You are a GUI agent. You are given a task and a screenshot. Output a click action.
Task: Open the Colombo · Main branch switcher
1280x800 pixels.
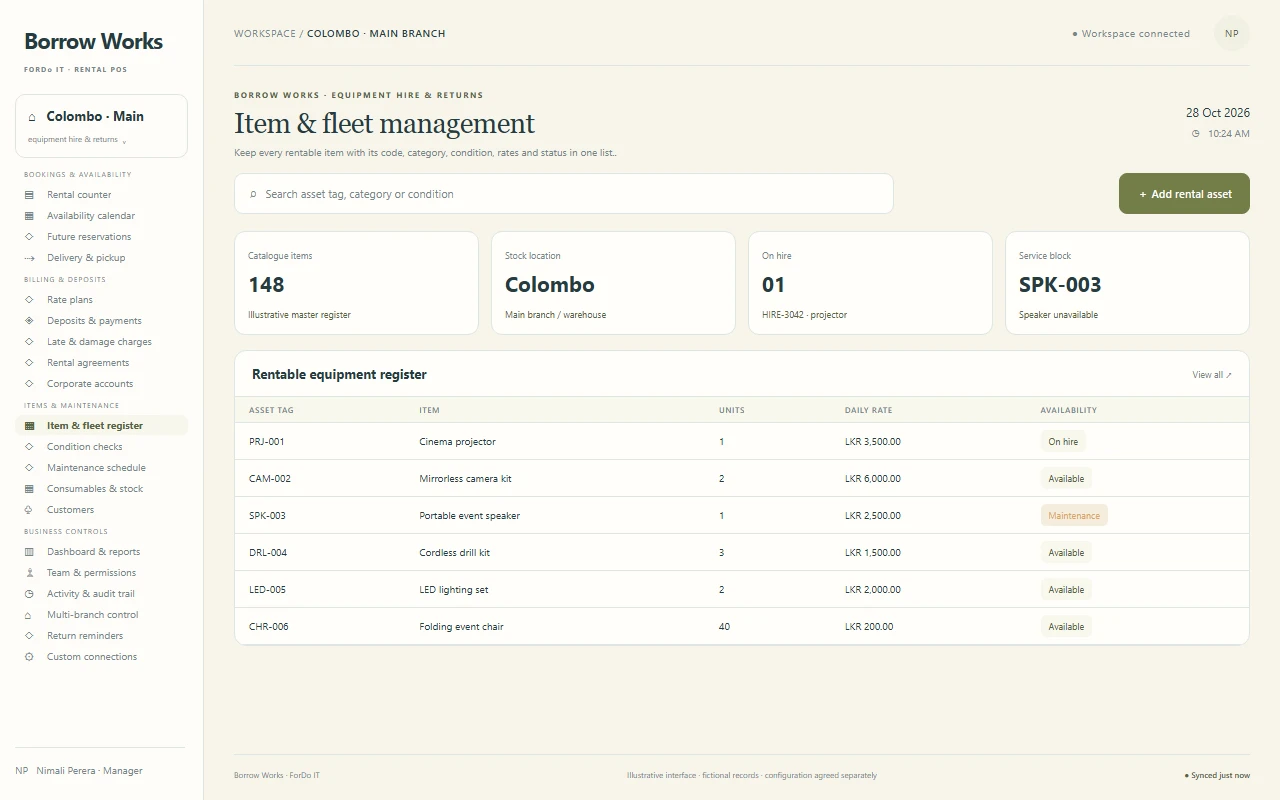coord(101,126)
